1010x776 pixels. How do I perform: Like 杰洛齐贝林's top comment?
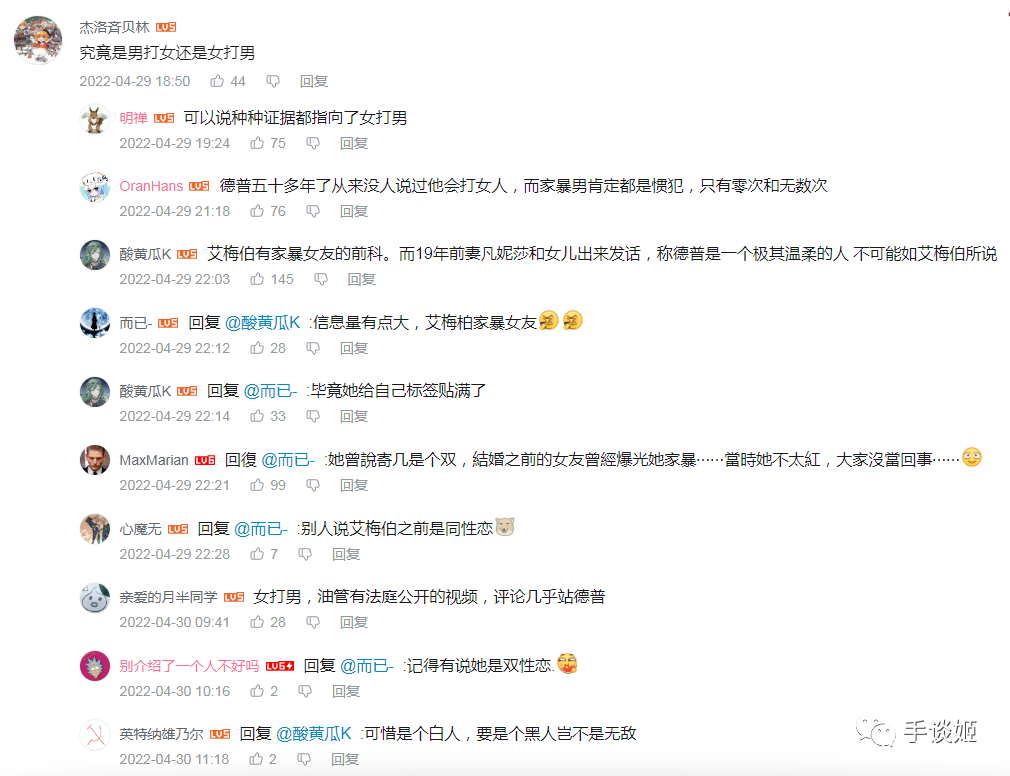(x=217, y=81)
